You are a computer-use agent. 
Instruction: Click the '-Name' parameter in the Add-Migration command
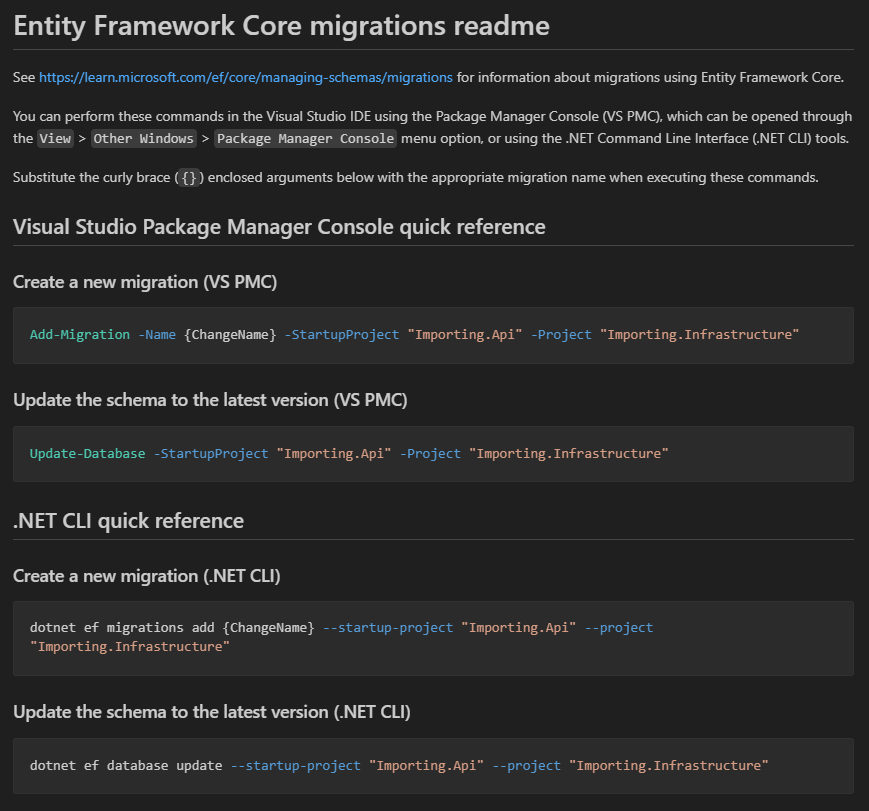click(157, 335)
